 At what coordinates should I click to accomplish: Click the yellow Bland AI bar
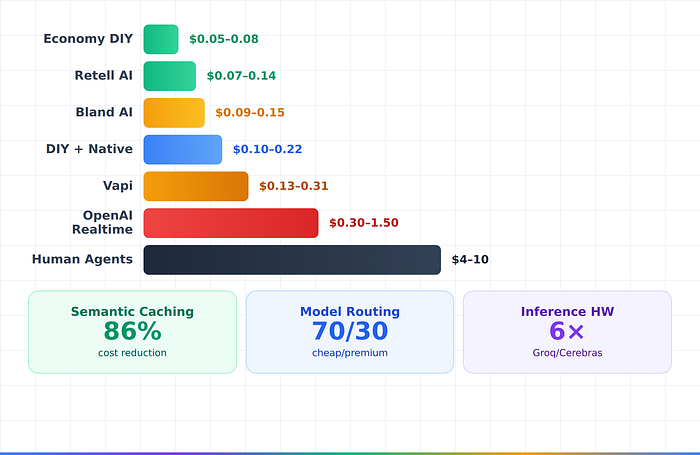[x=174, y=113]
